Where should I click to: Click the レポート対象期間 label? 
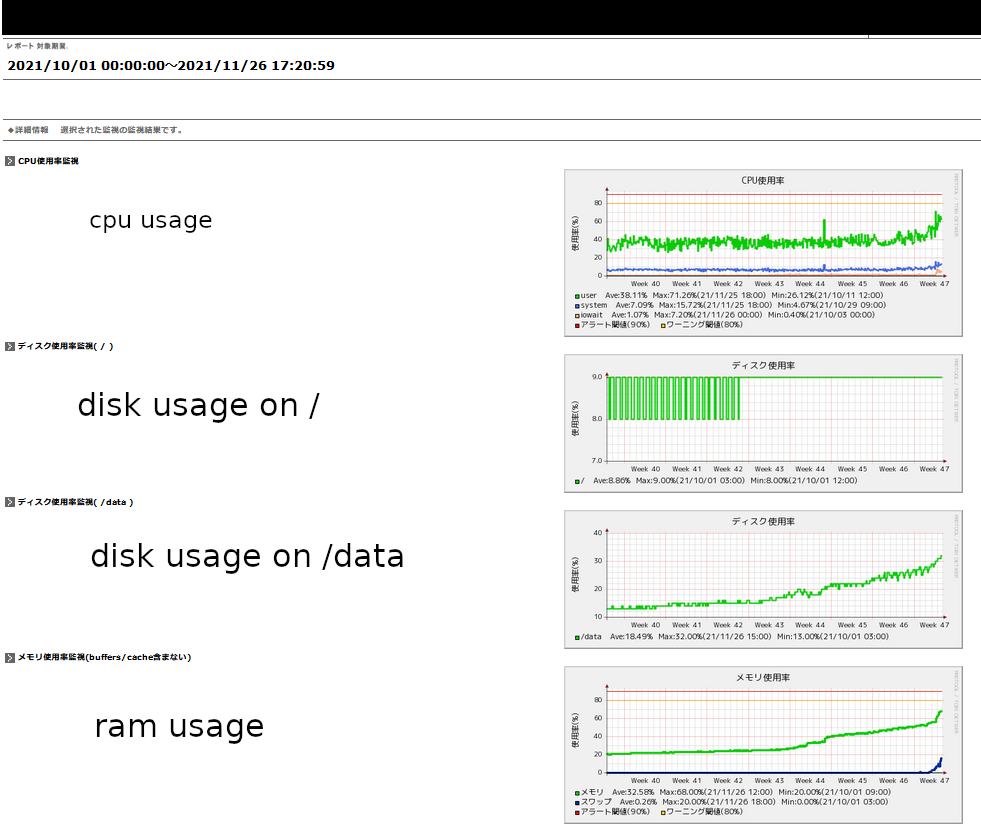[37, 46]
